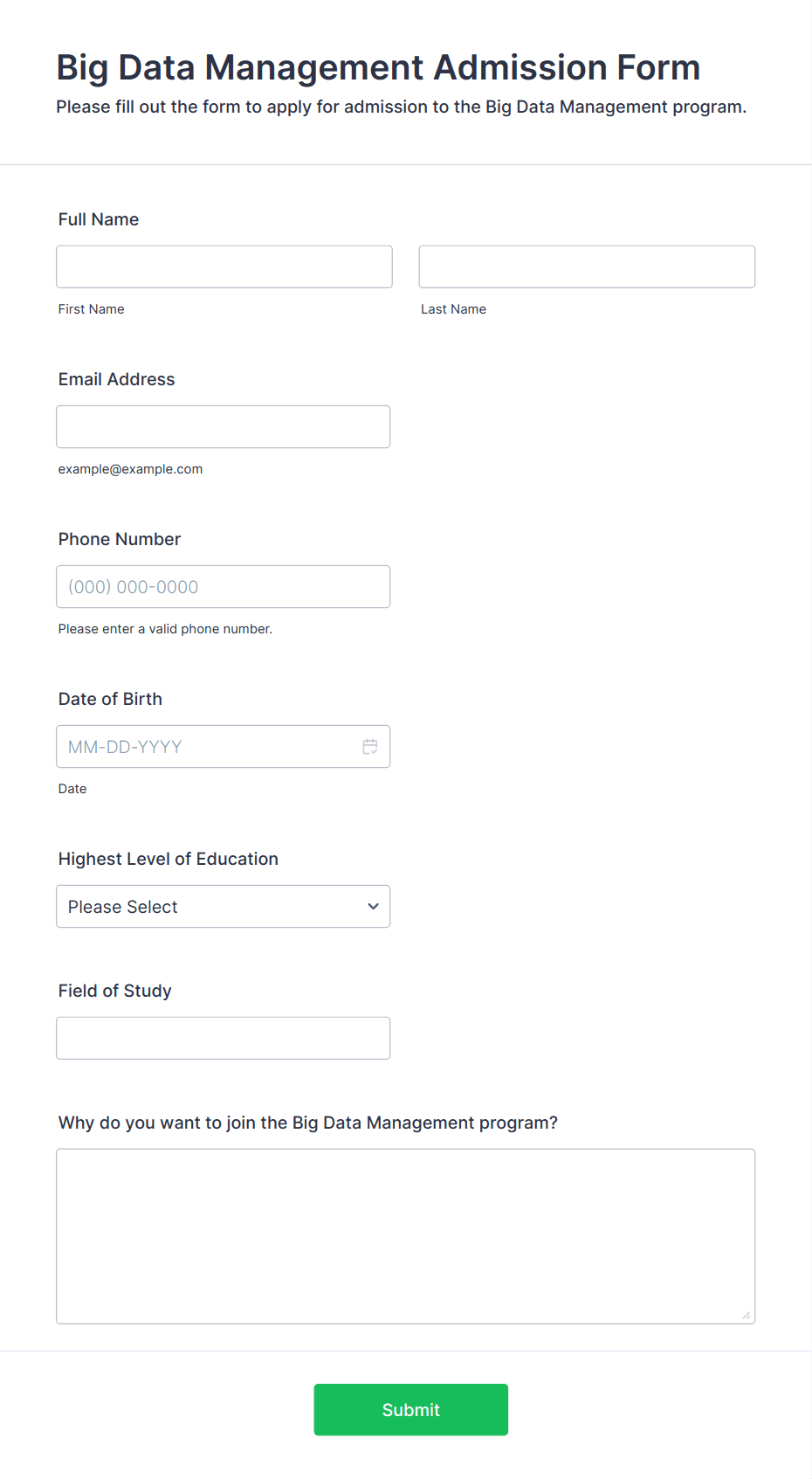Click the Full Name field label
The image size is (812, 1479).
click(x=99, y=219)
